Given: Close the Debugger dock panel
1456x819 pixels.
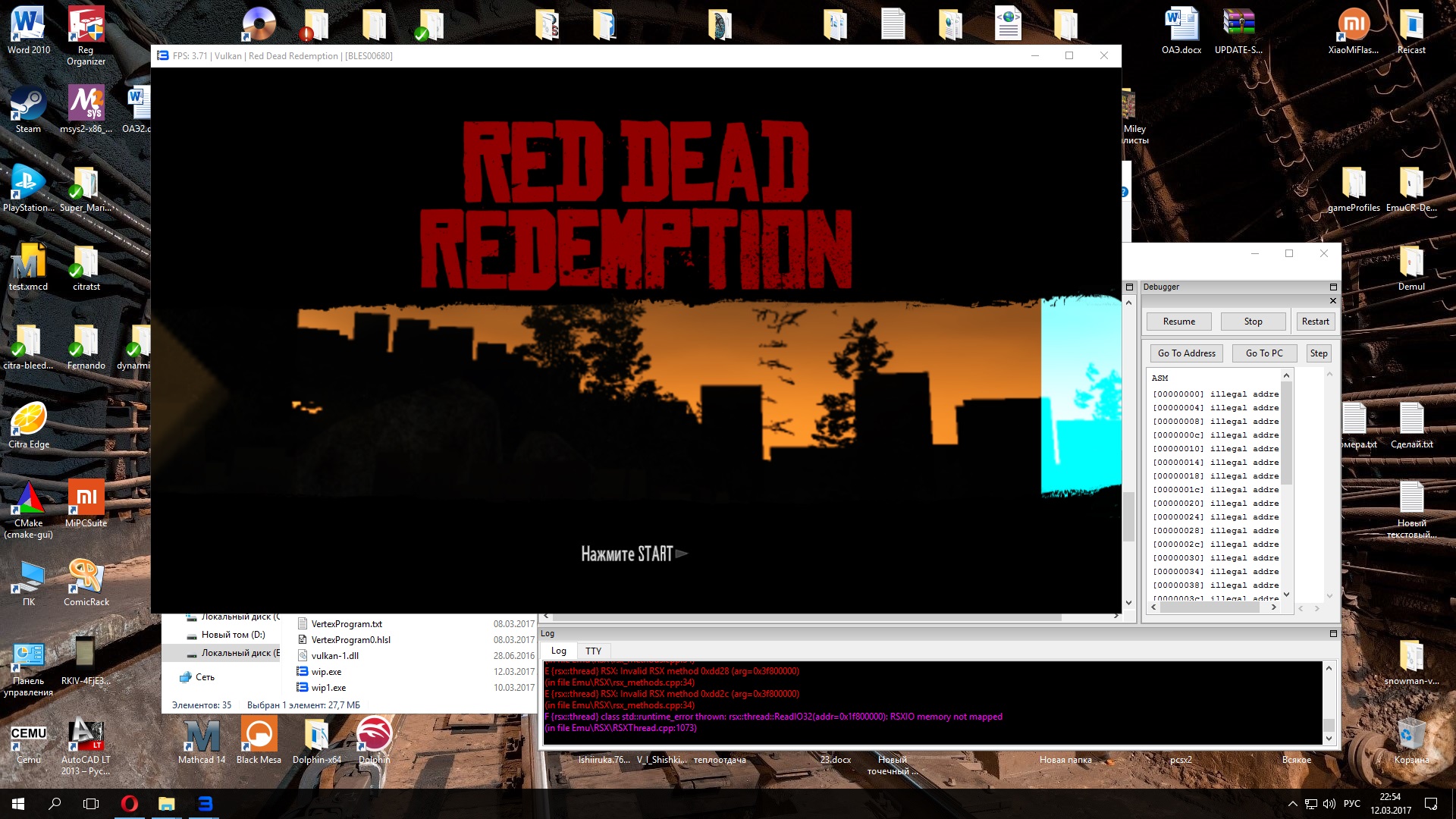Looking at the screenshot, I should (1333, 301).
